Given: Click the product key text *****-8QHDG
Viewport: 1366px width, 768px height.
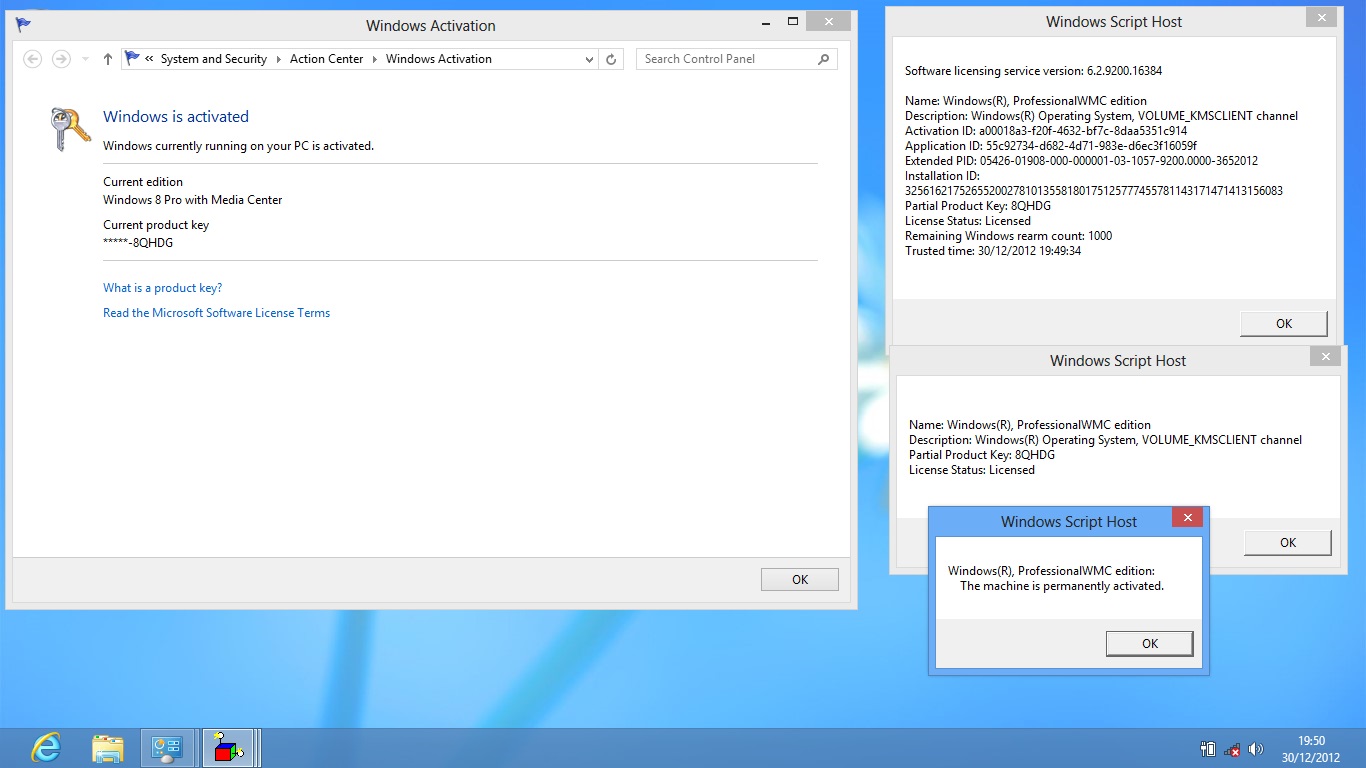Looking at the screenshot, I should click(138, 243).
